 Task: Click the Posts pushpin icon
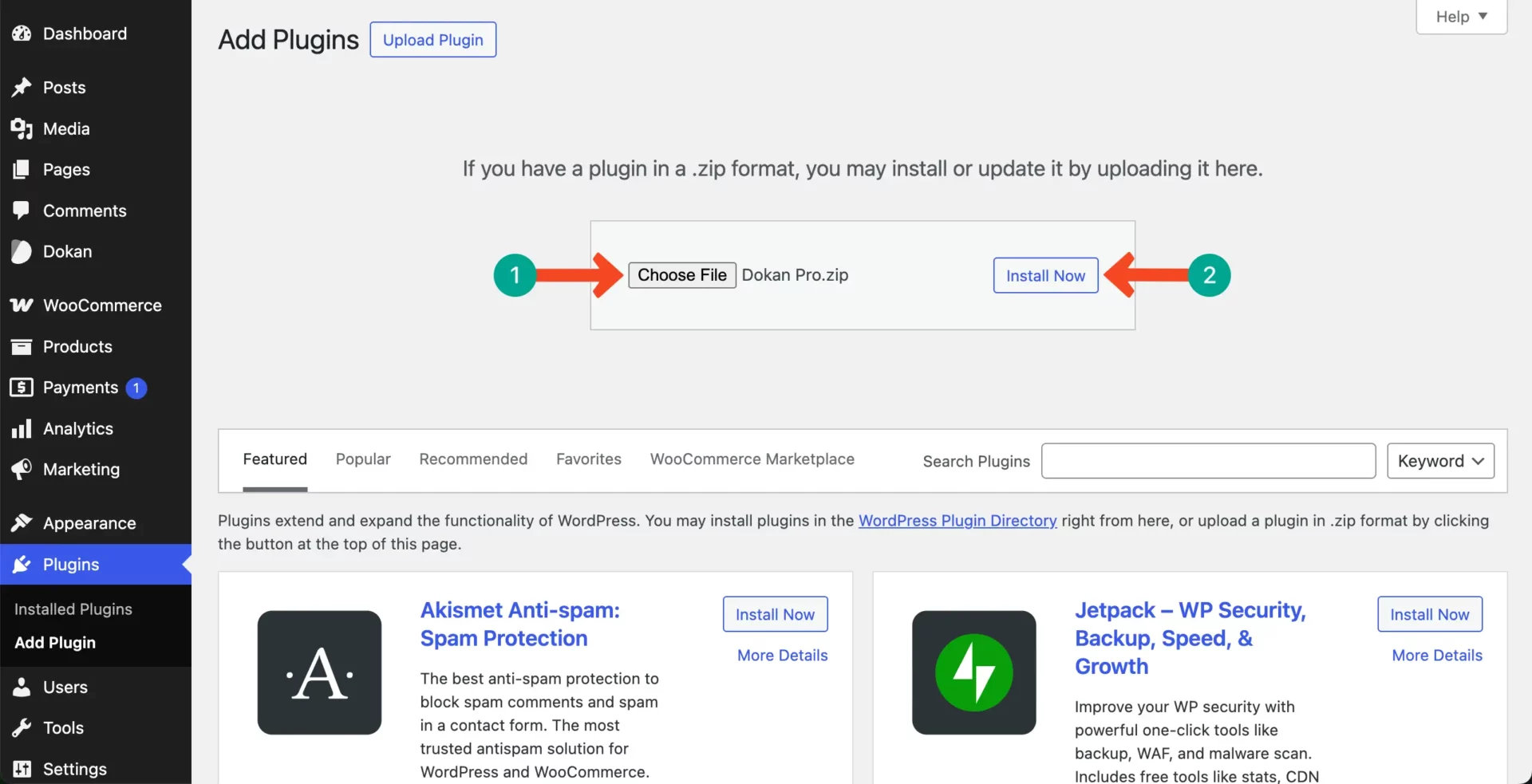coord(22,88)
